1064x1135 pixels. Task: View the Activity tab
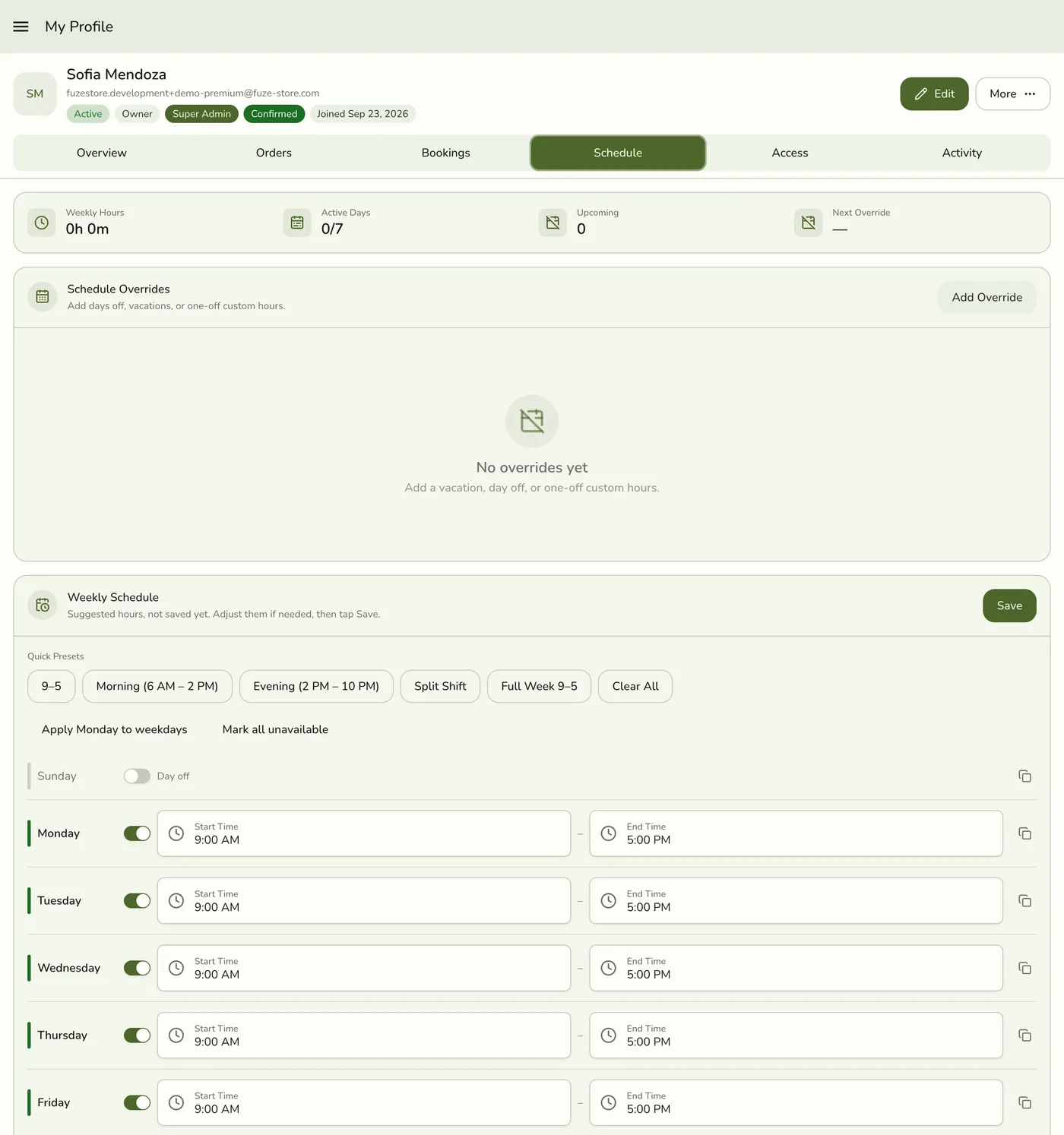pyautogui.click(x=962, y=153)
